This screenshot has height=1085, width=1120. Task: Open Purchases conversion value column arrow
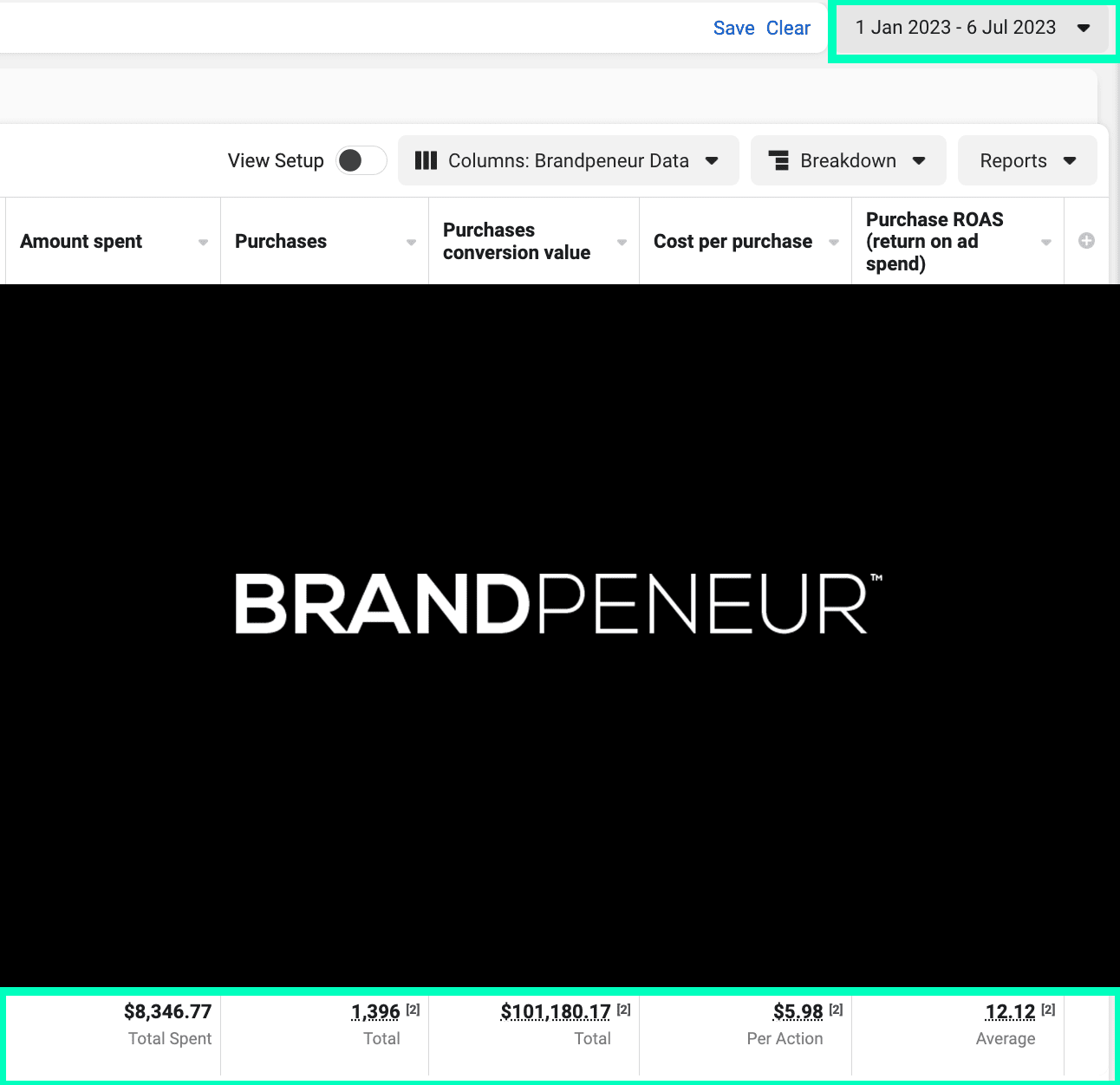pos(622,242)
